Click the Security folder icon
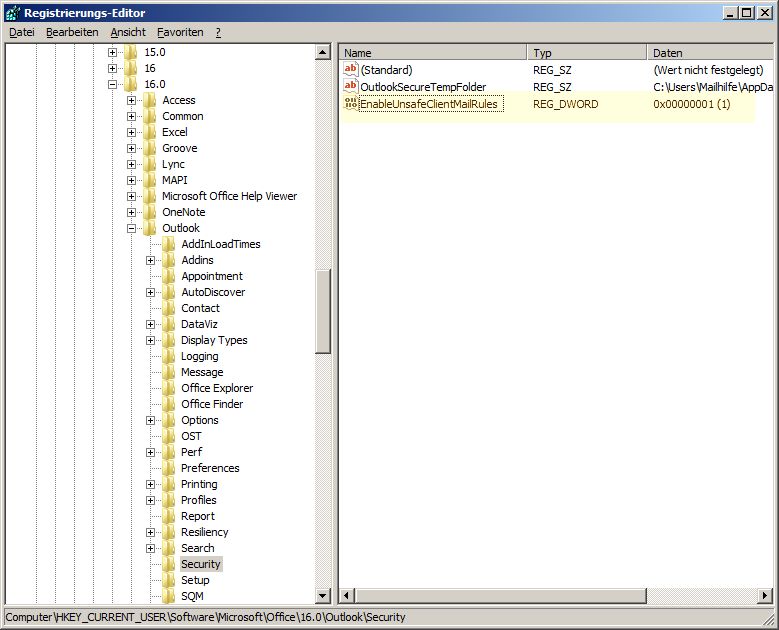Image resolution: width=779 pixels, height=630 pixels. (x=169, y=564)
